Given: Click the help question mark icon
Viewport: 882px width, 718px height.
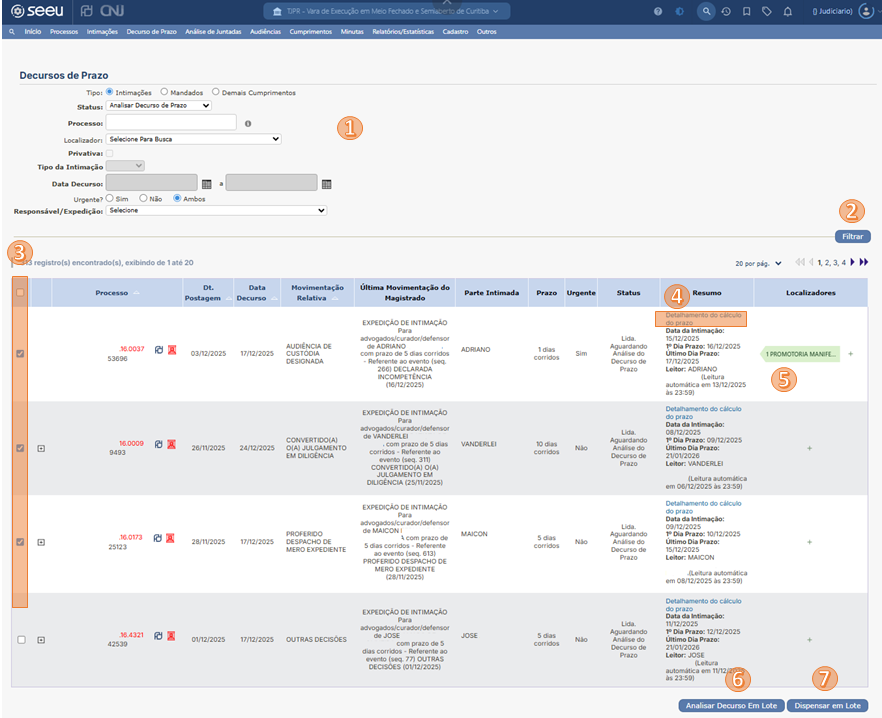Looking at the screenshot, I should click(658, 11).
